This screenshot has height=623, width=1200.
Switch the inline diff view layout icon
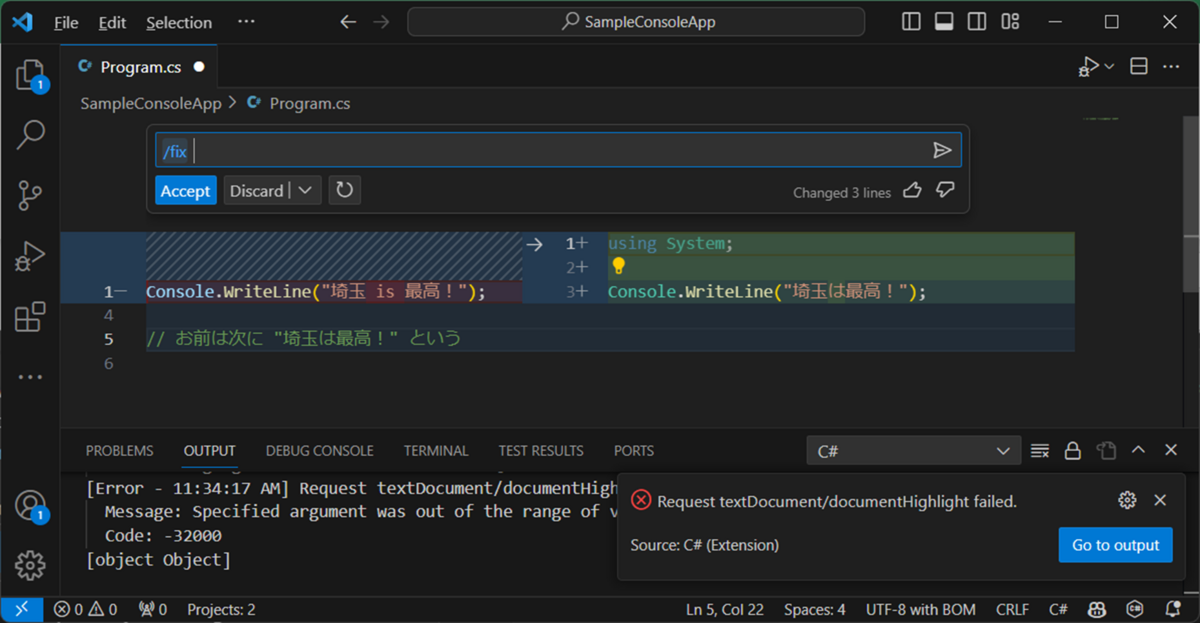click(x=1138, y=66)
